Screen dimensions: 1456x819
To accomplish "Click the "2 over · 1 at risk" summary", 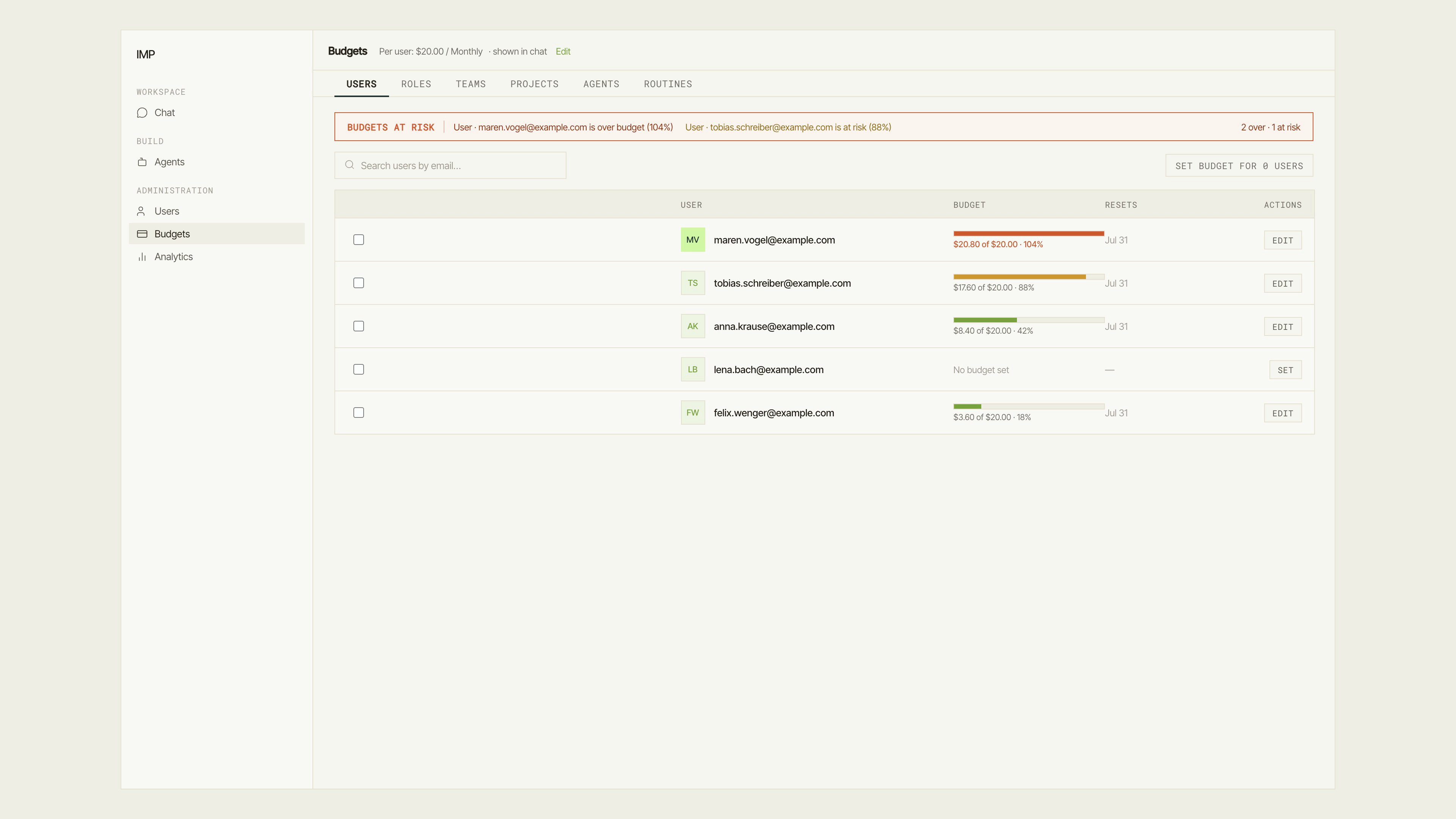I will 1271,127.
